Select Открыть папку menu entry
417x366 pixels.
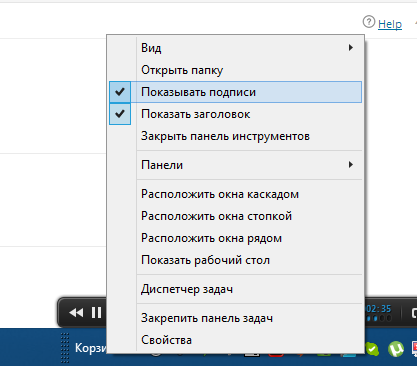click(x=235, y=70)
